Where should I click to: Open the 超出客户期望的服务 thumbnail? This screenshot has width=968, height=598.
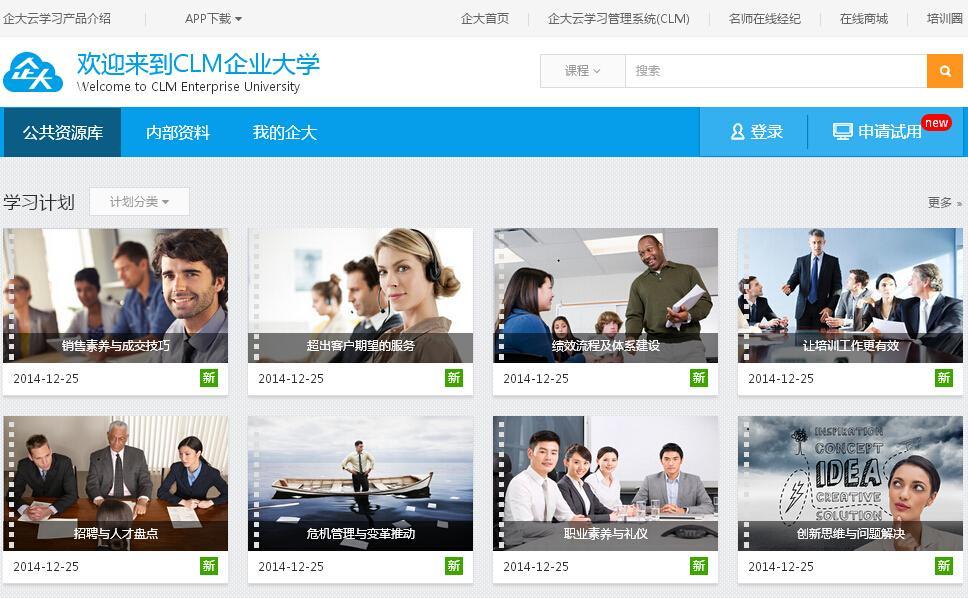coord(361,296)
